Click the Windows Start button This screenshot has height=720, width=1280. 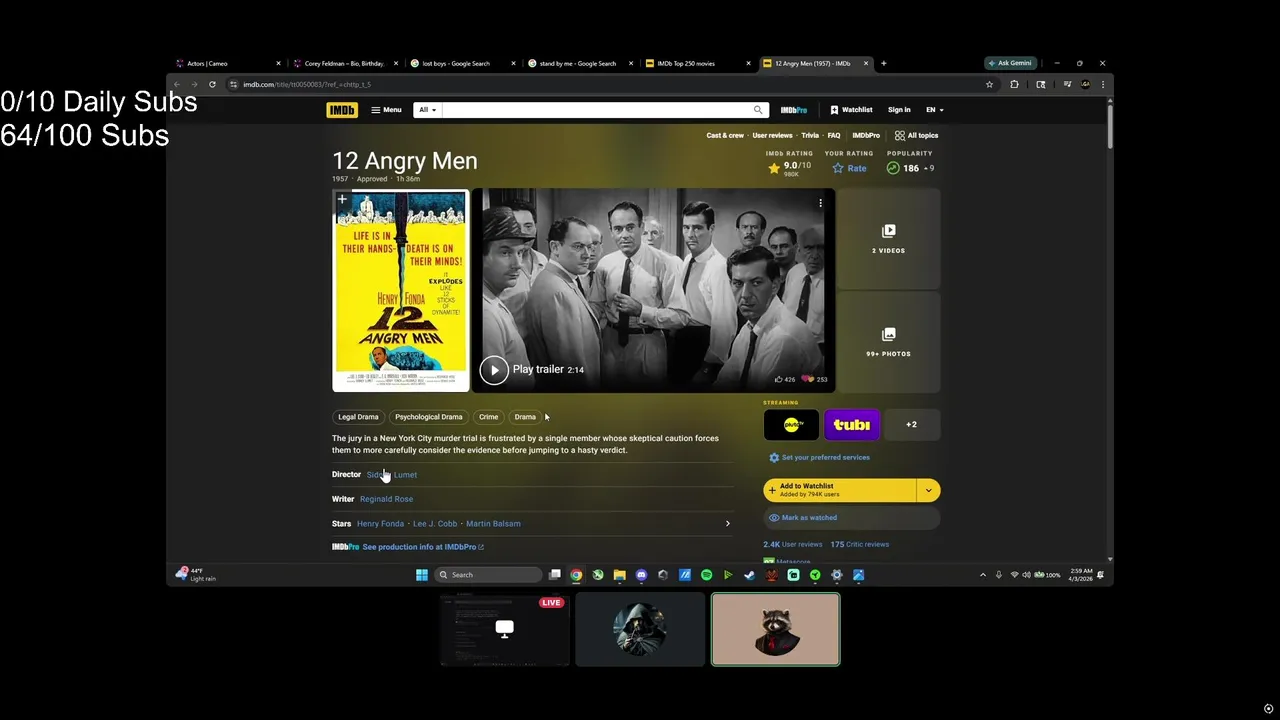[x=422, y=575]
